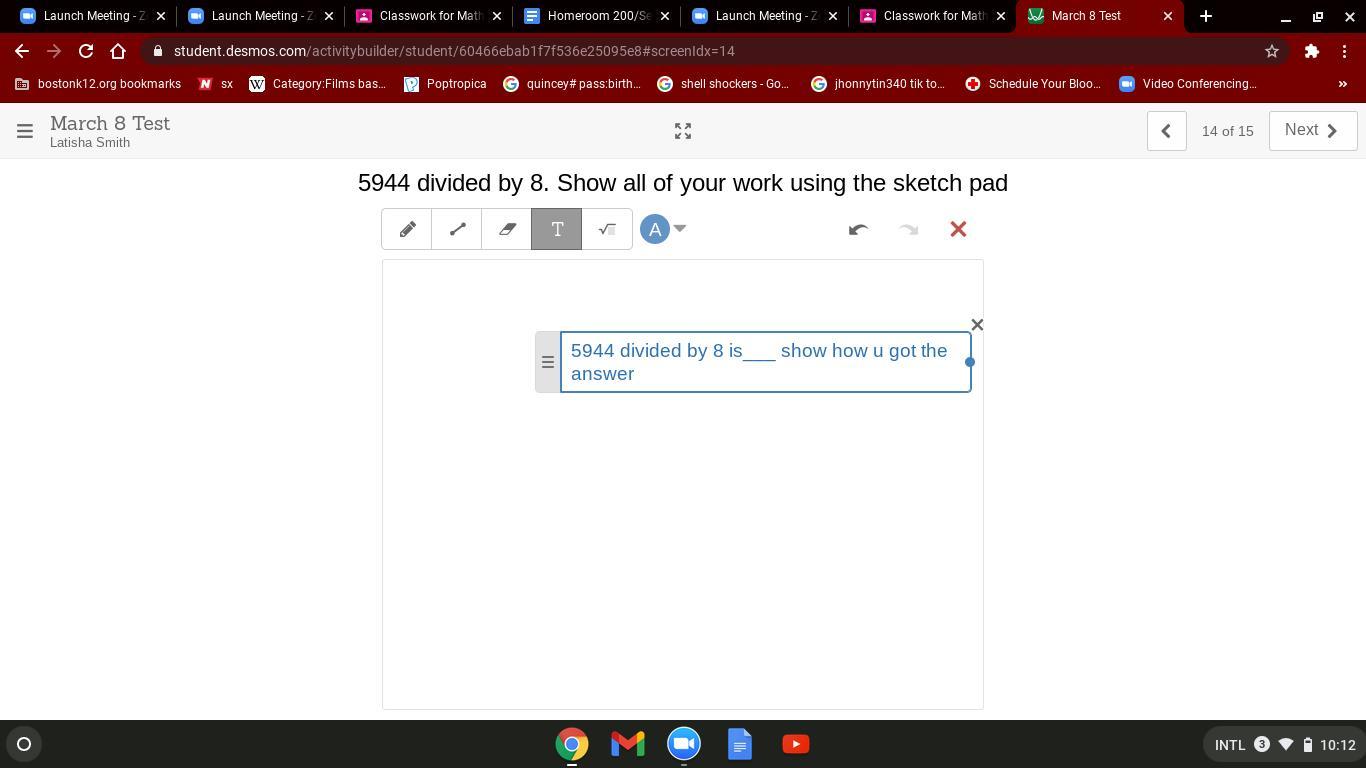The height and width of the screenshot is (768, 1366).
Task: Open YouTube from the shelf
Action: (x=796, y=744)
